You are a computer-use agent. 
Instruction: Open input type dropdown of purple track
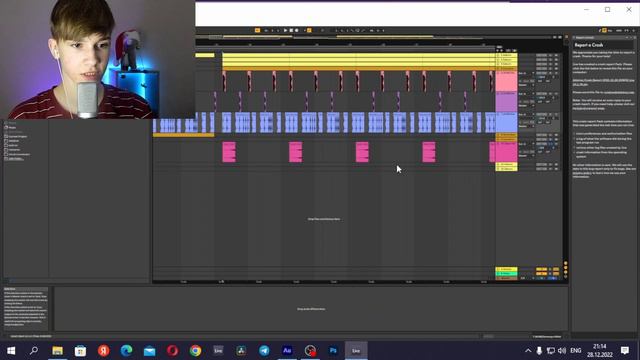[x=526, y=94]
